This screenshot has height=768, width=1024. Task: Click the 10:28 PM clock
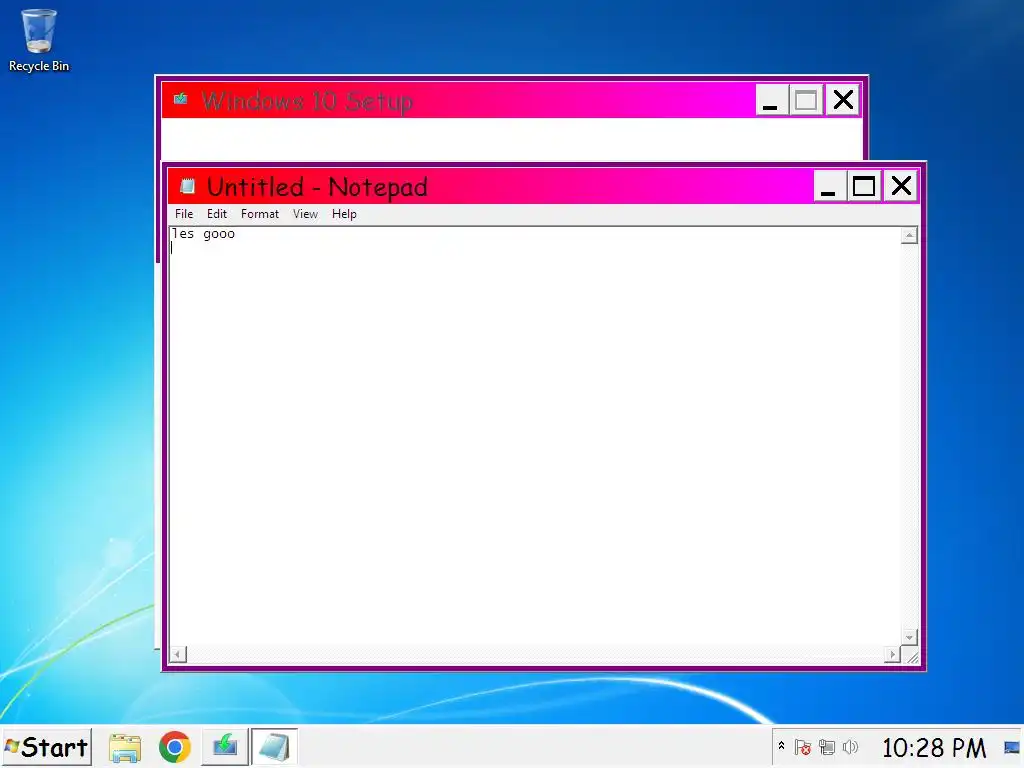(x=934, y=748)
